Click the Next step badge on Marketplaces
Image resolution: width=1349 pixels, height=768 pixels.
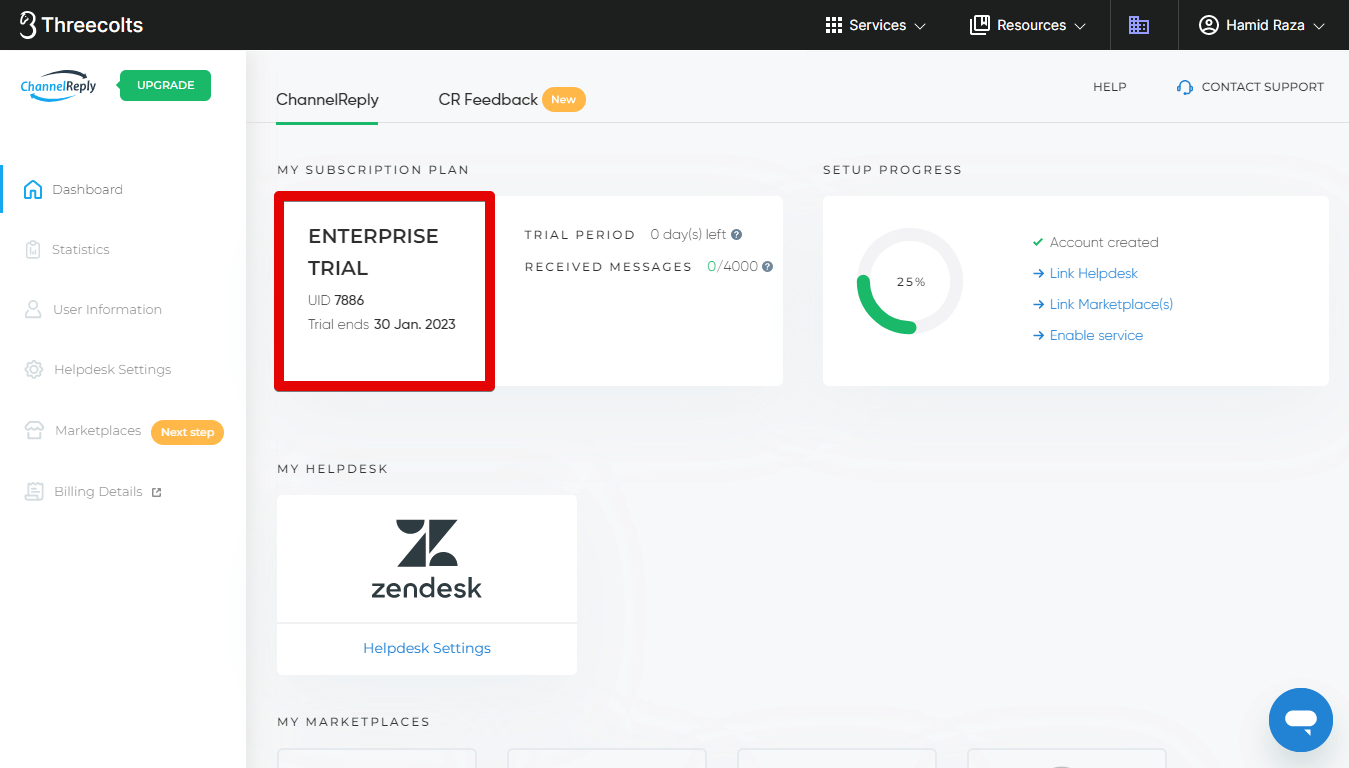pyautogui.click(x=187, y=432)
